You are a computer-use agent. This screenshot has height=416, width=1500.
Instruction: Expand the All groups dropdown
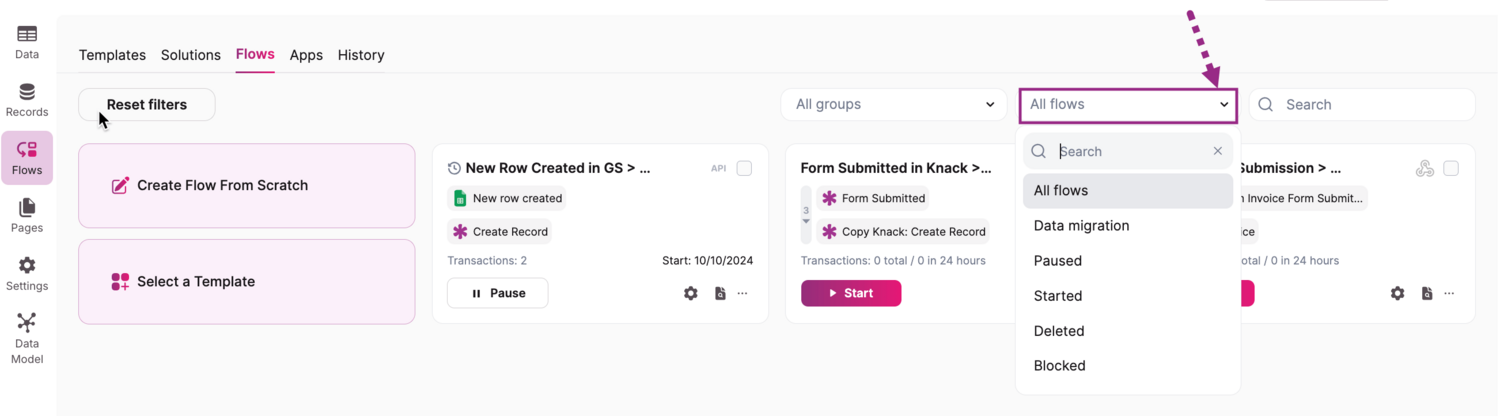[893, 104]
